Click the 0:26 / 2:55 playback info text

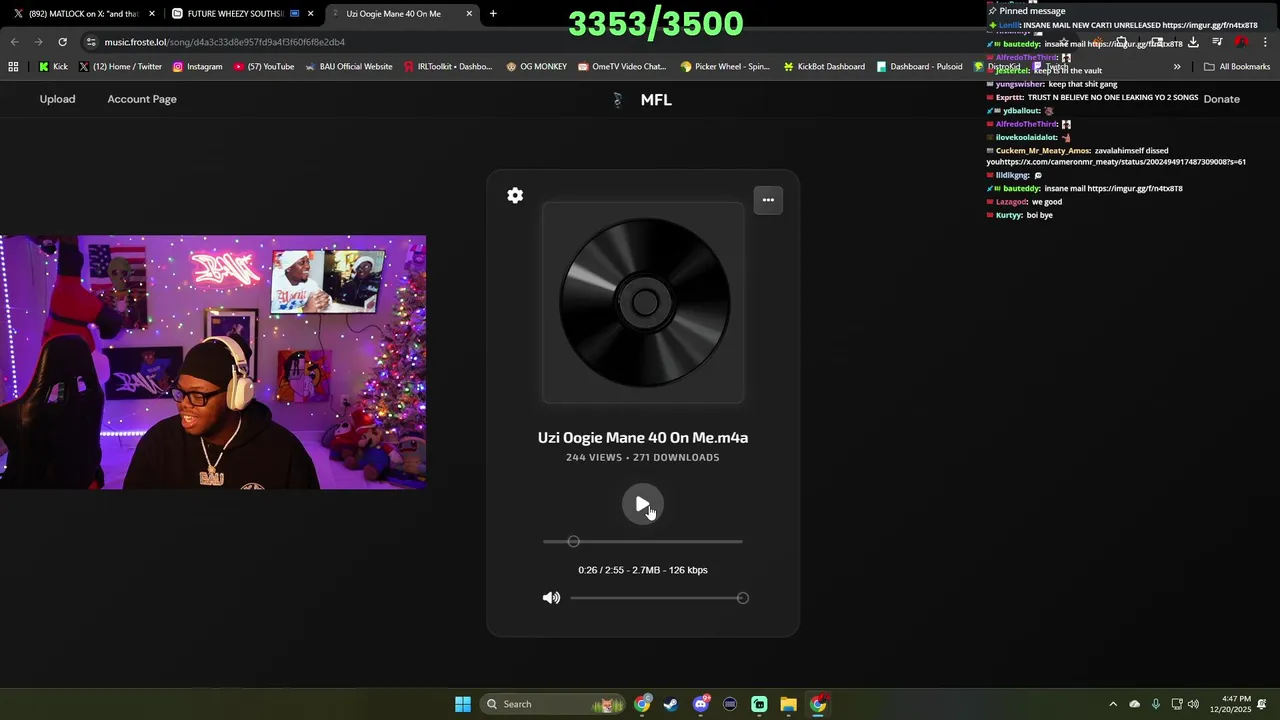click(x=643, y=570)
